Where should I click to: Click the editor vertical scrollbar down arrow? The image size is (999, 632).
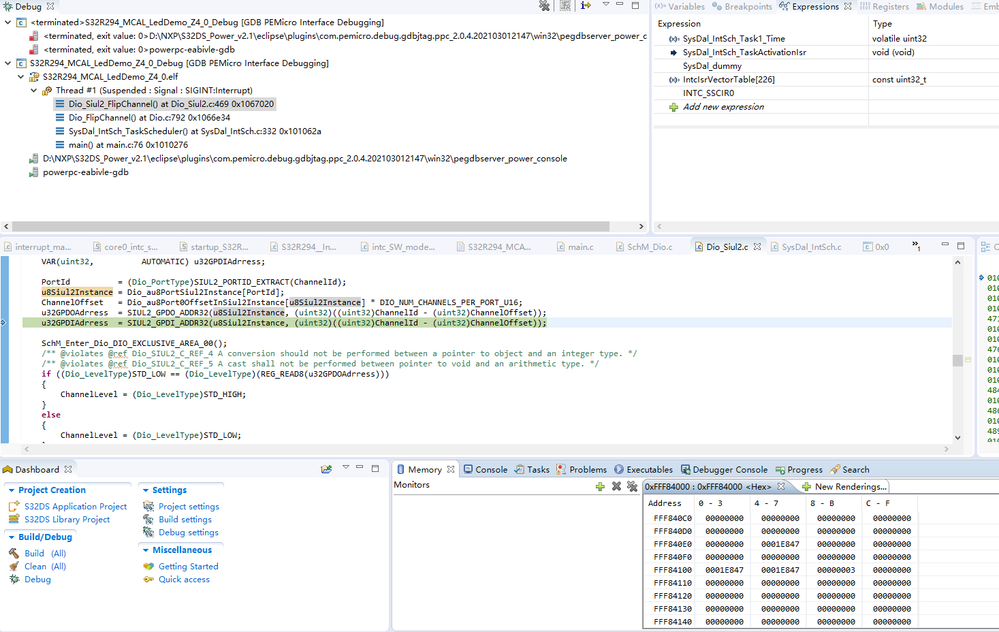[958, 438]
